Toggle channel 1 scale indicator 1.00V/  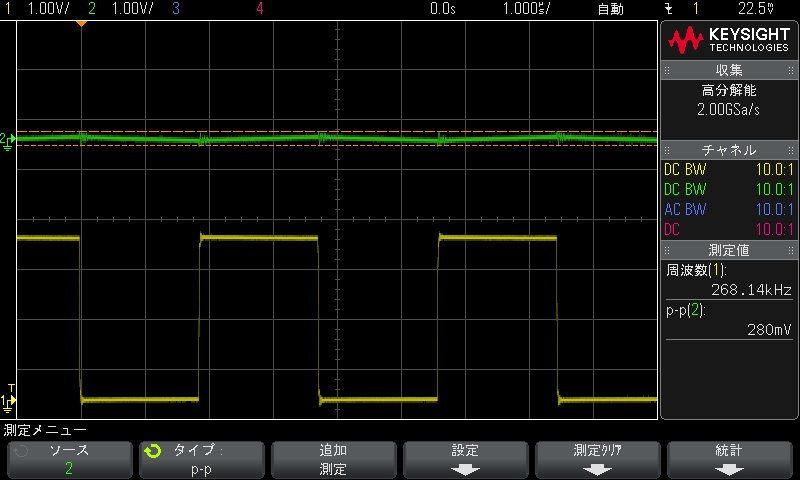(36, 9)
